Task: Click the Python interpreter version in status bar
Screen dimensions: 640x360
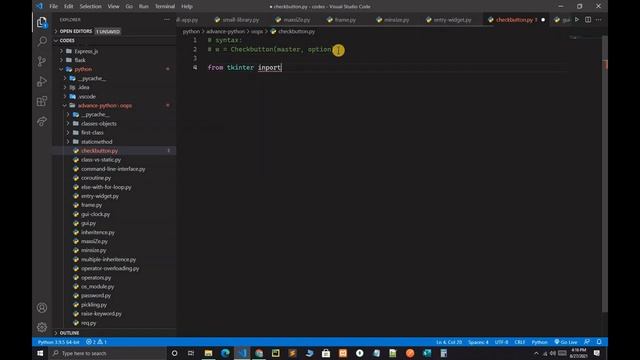Action: coord(58,342)
